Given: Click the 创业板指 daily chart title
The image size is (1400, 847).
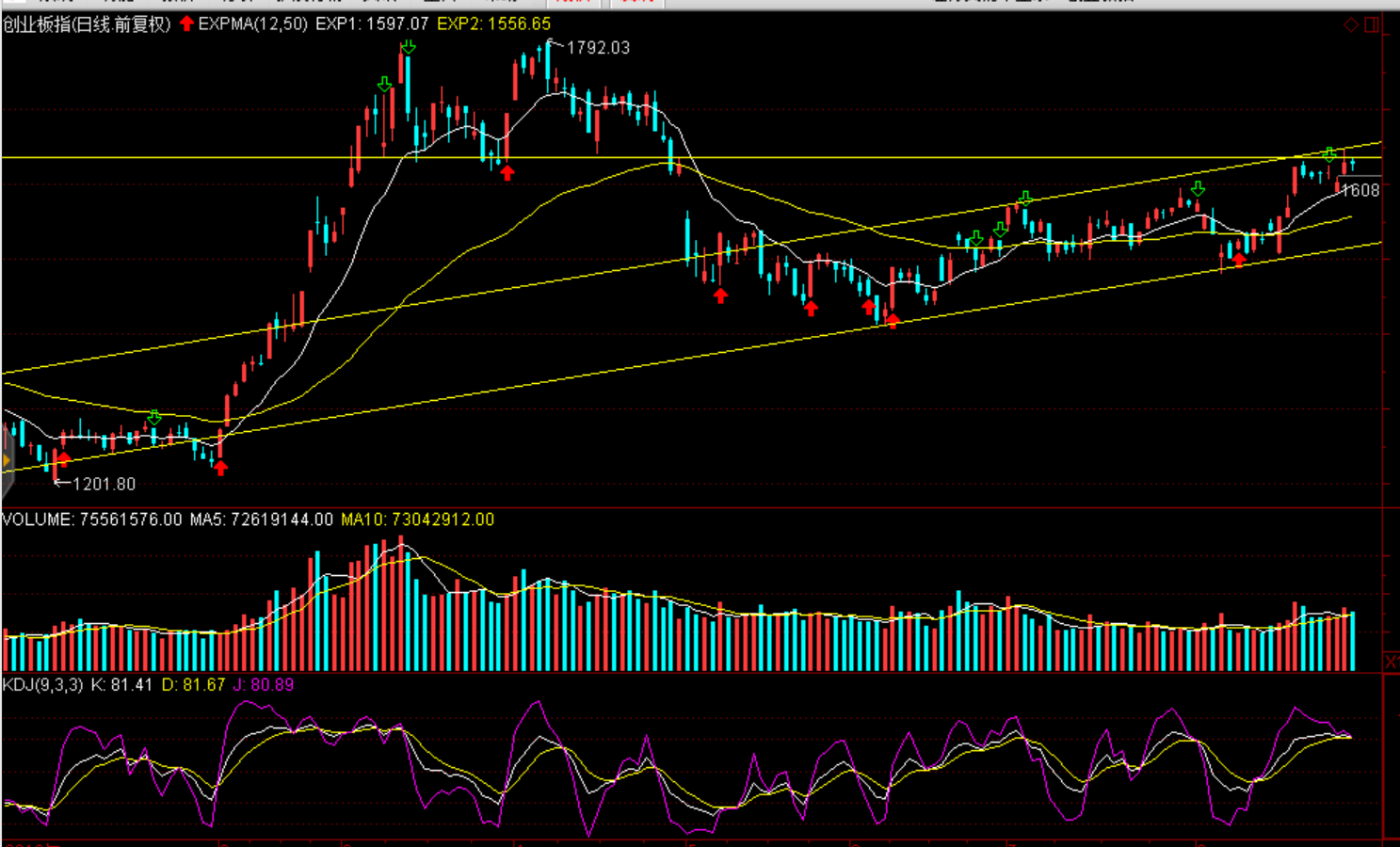Looking at the screenshot, I should (x=87, y=24).
